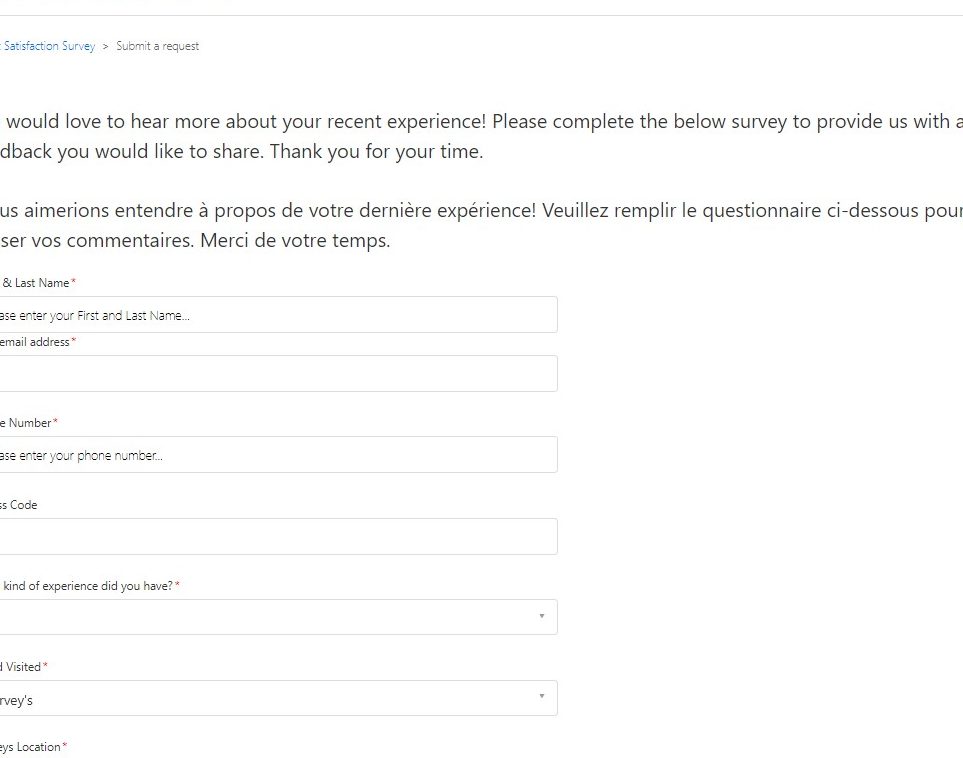Screen dimensions: 963x758
Task: Click the 'Submit a request' breadcrumb text
Action: coord(157,46)
